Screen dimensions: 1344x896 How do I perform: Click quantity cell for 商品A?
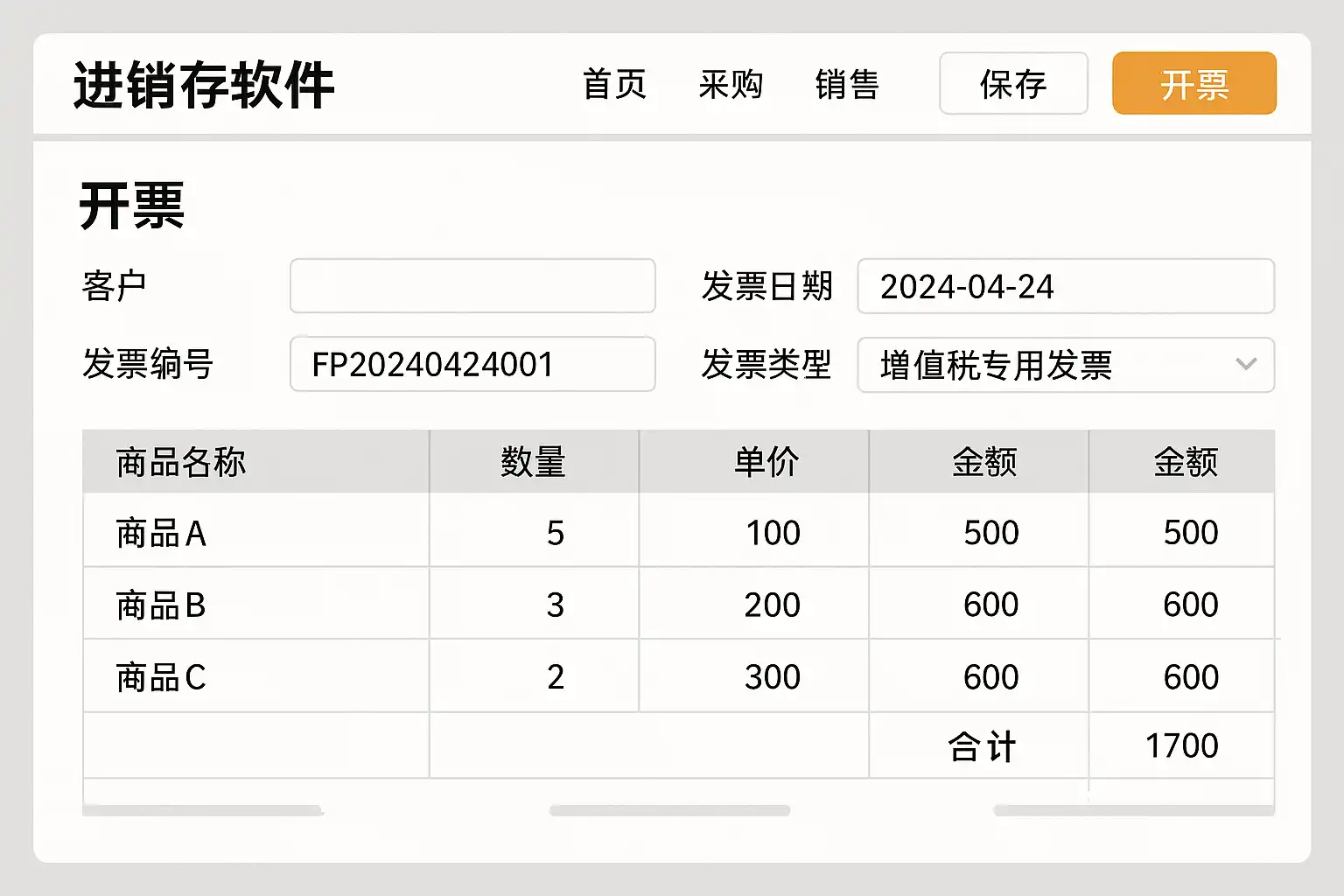[555, 533]
